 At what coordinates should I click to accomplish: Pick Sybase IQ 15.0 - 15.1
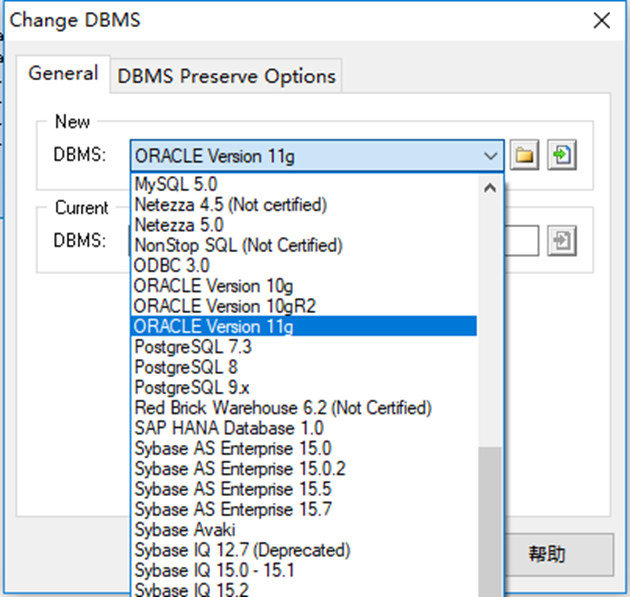click(304, 570)
